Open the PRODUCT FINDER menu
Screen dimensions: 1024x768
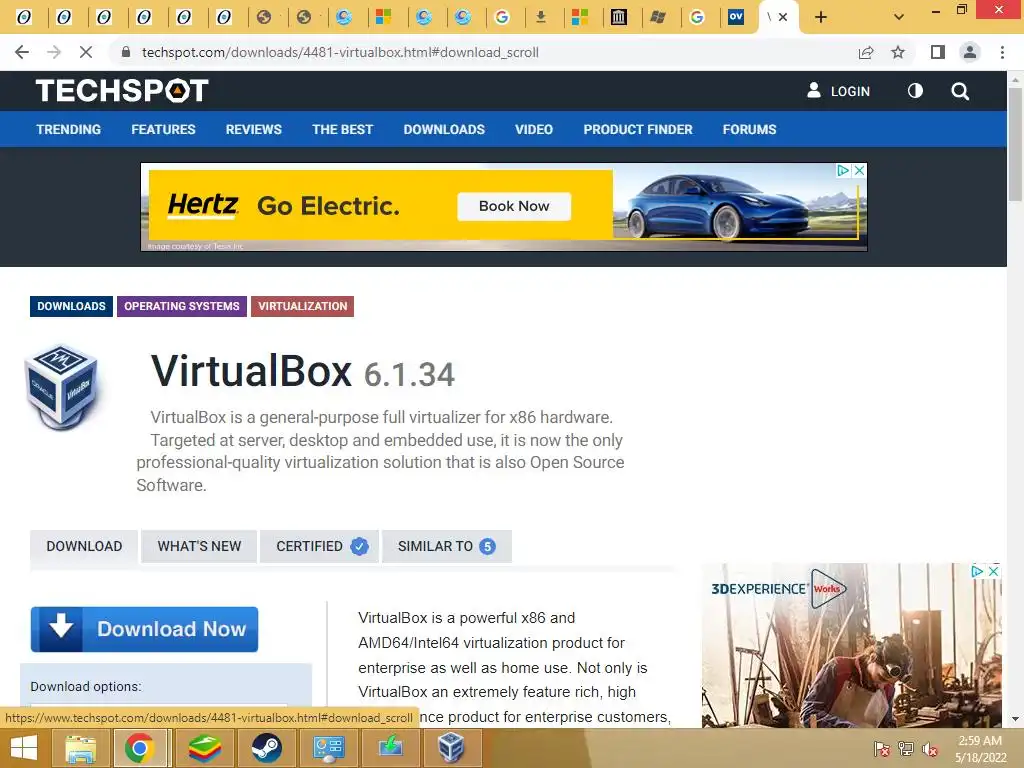point(638,129)
